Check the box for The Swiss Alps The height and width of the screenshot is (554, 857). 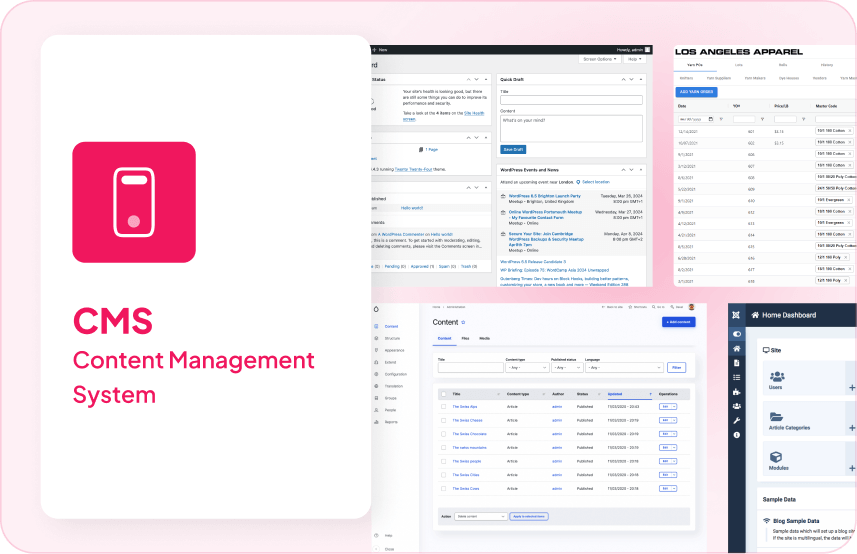pos(444,407)
